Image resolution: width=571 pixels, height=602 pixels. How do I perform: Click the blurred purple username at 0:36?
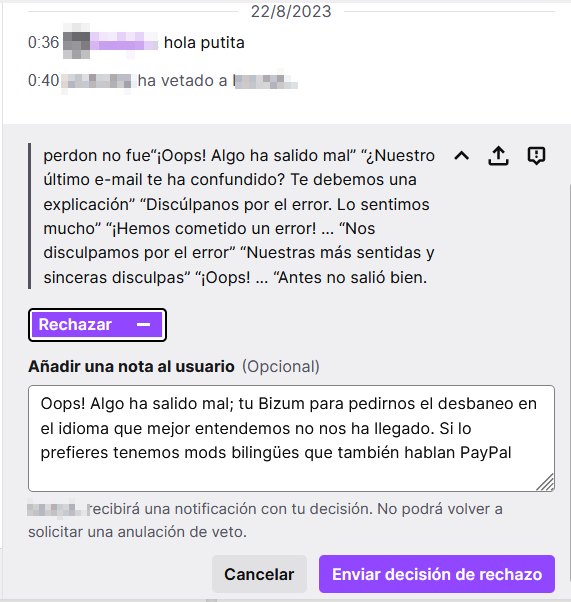click(124, 41)
